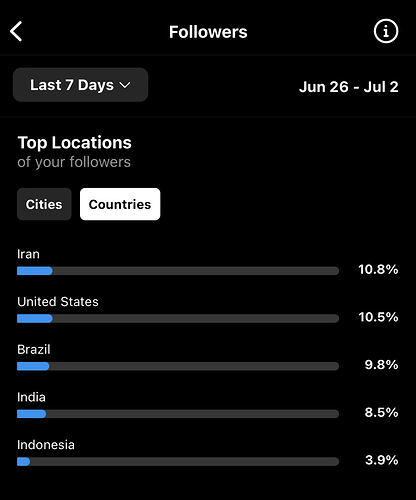
Task: Click the 10.8% value for Iran
Action: pos(378,269)
